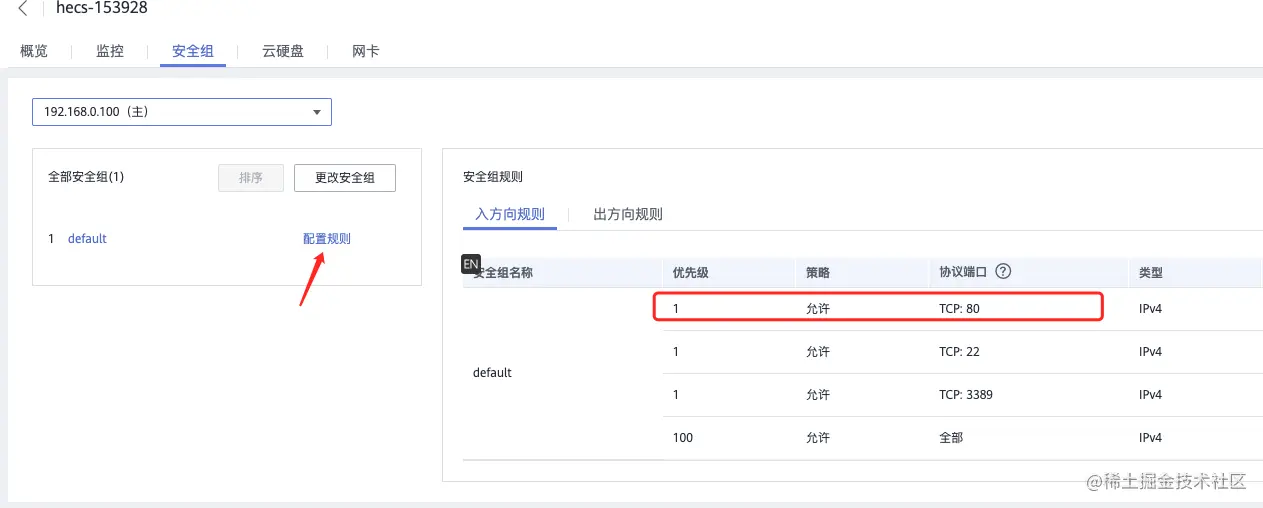Open the 监控 tab
Image resolution: width=1263 pixels, height=508 pixels.
click(x=110, y=51)
